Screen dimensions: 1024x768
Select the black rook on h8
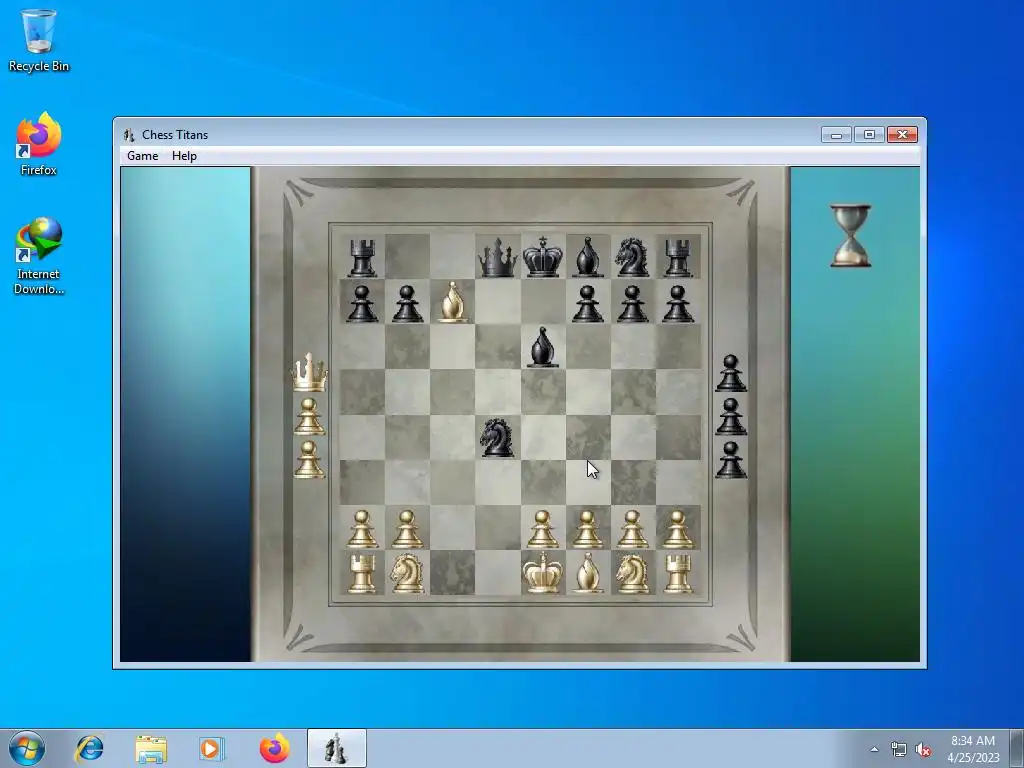point(678,258)
